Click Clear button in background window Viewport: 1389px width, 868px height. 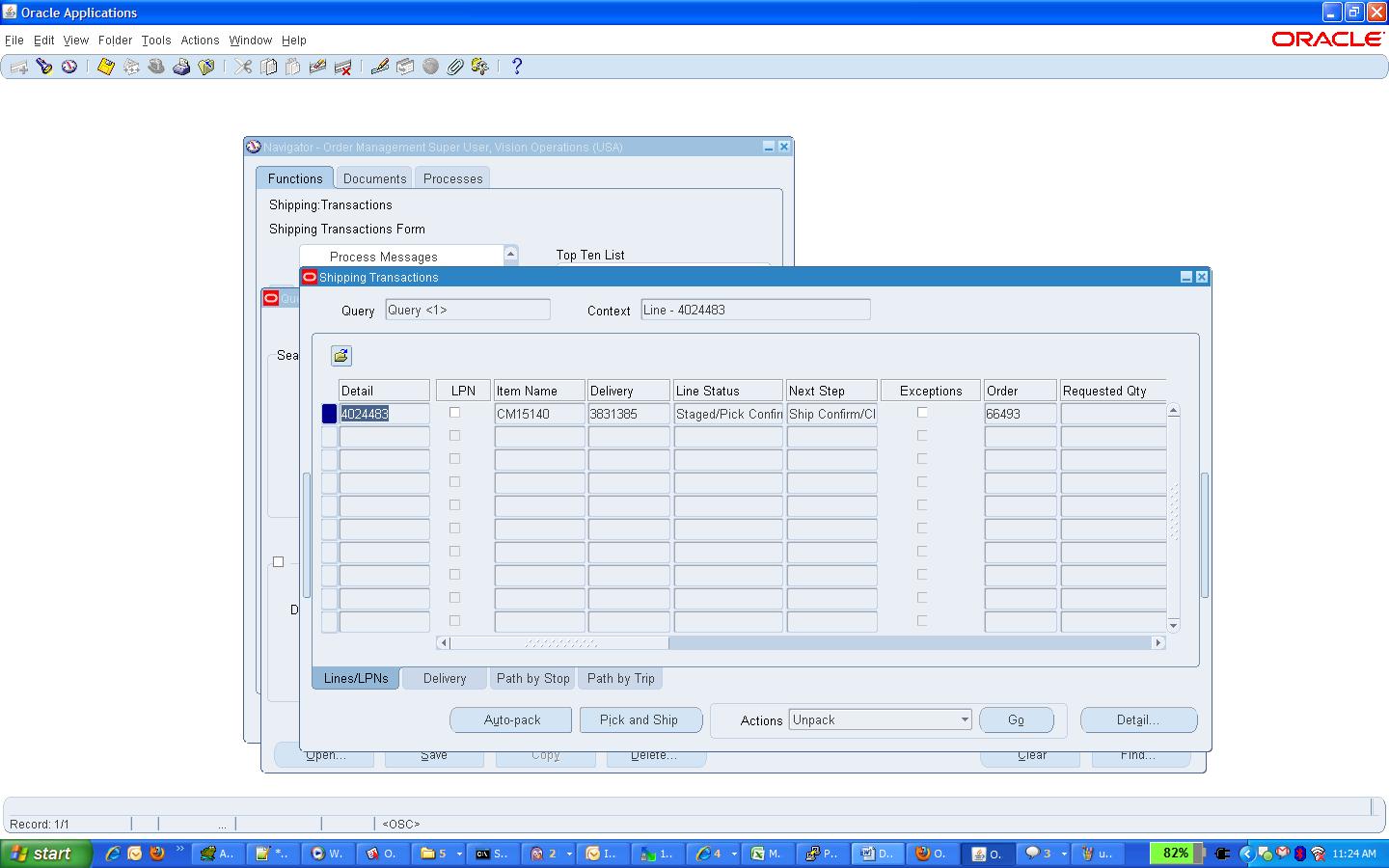1031,757
